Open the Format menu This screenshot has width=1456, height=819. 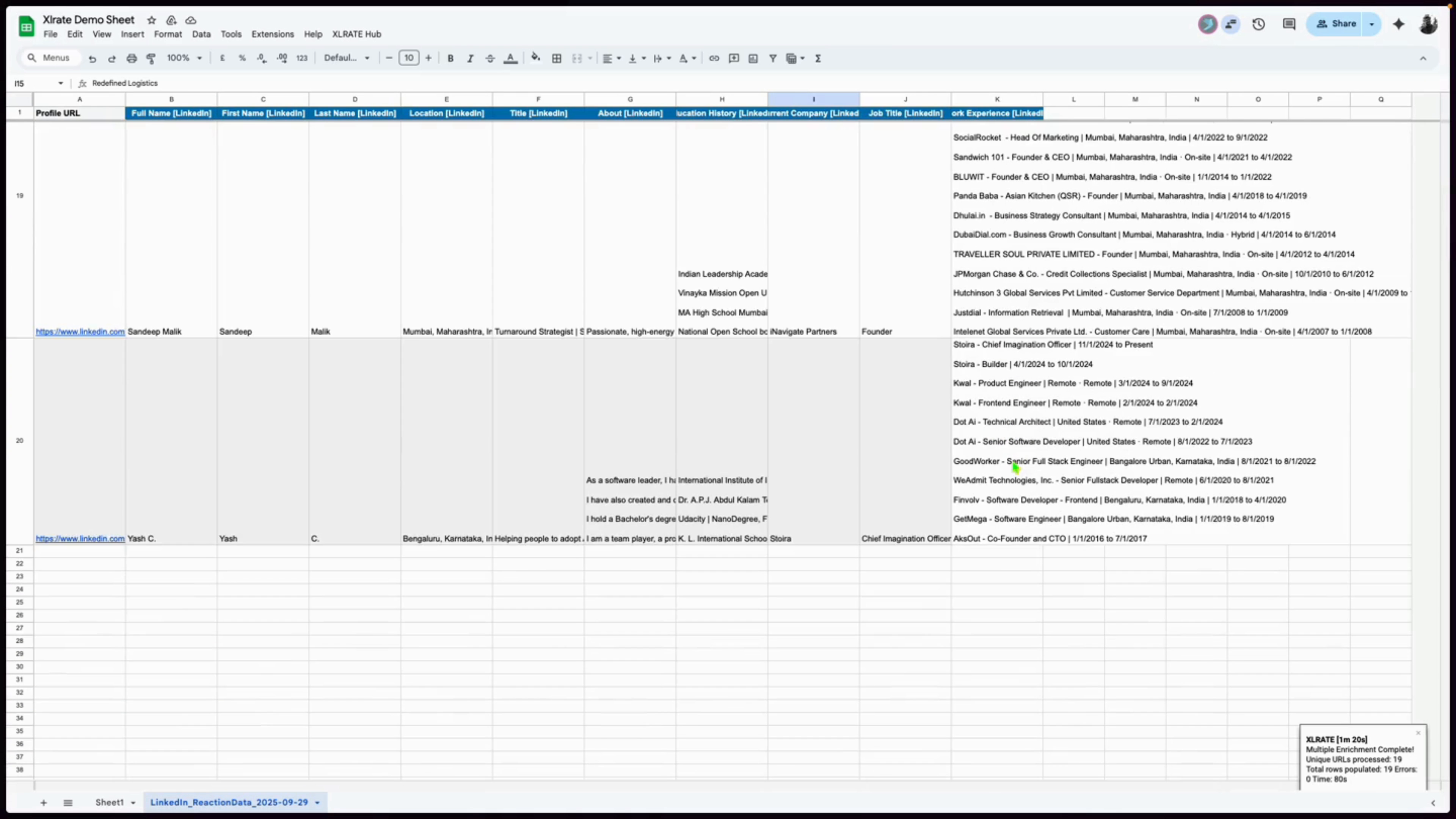pyautogui.click(x=168, y=34)
